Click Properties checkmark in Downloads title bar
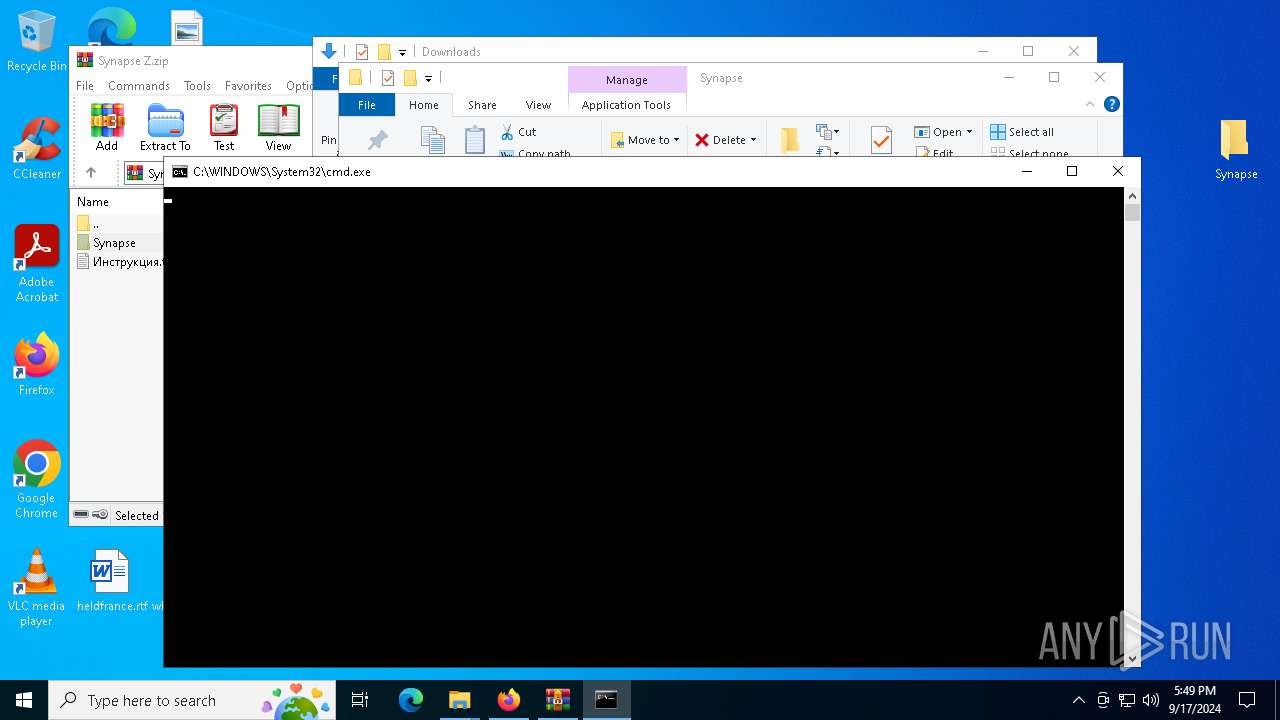 (x=362, y=52)
